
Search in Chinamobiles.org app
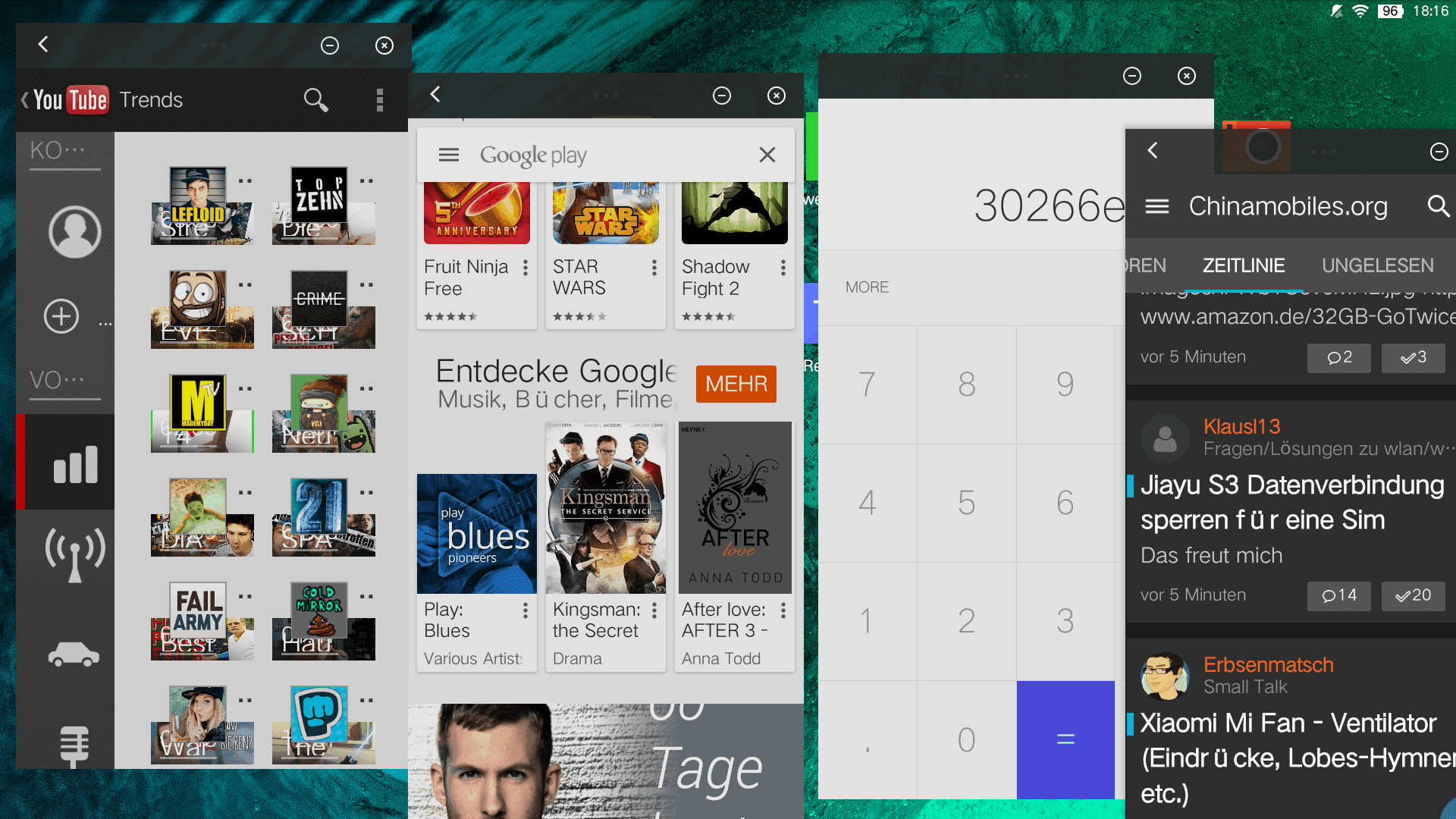coord(1438,206)
